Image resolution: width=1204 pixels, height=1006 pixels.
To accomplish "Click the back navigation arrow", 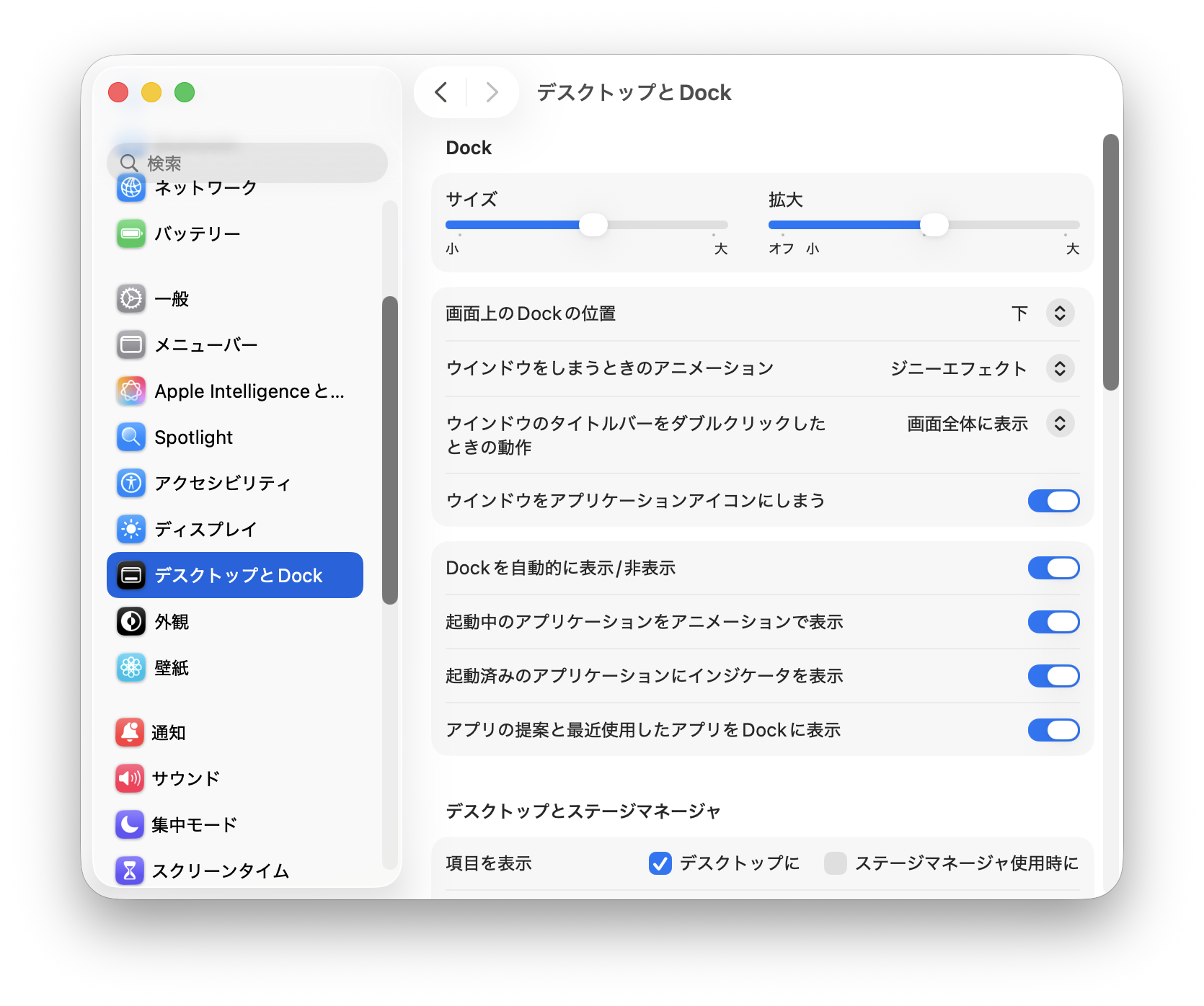I will click(441, 92).
